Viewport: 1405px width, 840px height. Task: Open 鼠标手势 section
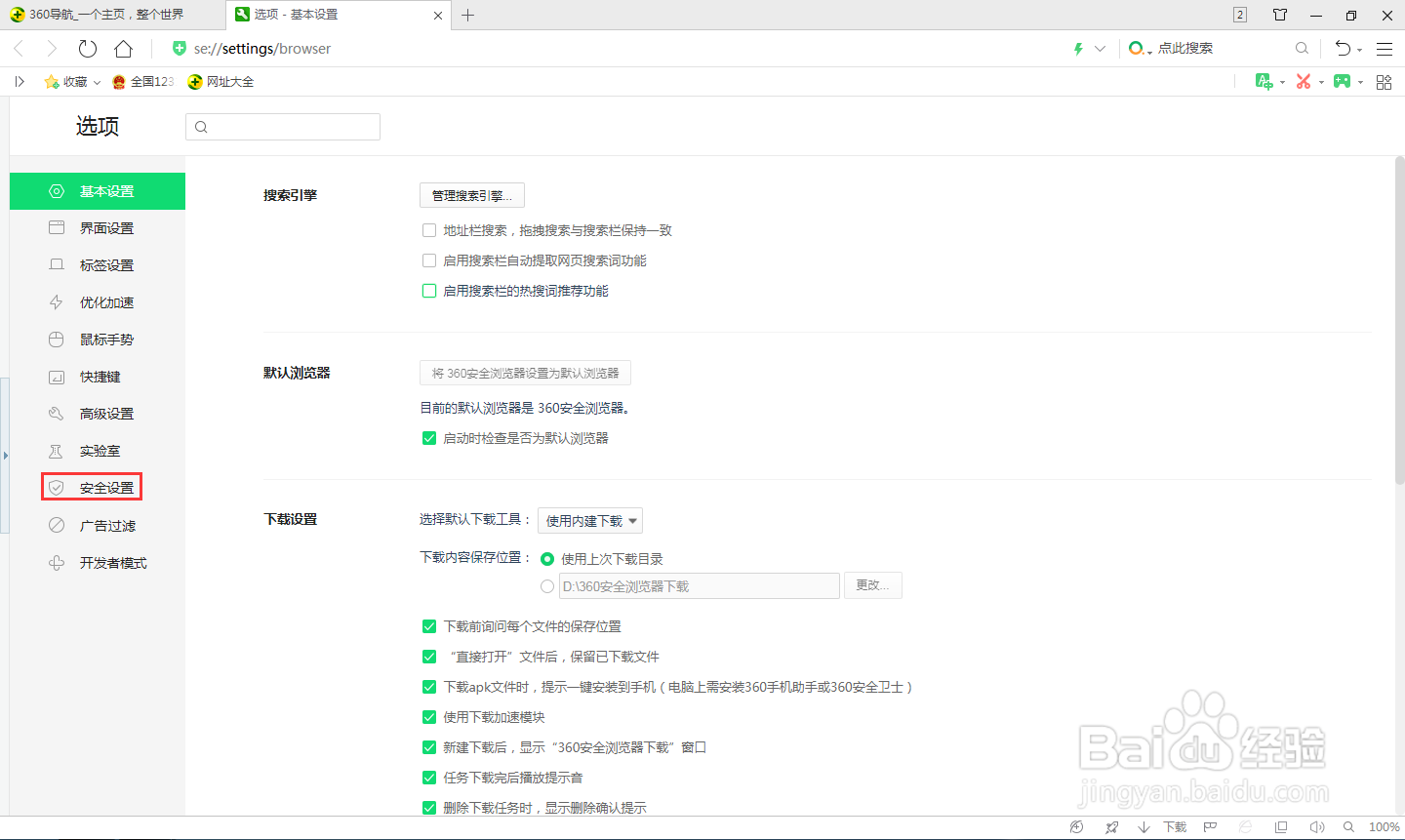coord(98,340)
